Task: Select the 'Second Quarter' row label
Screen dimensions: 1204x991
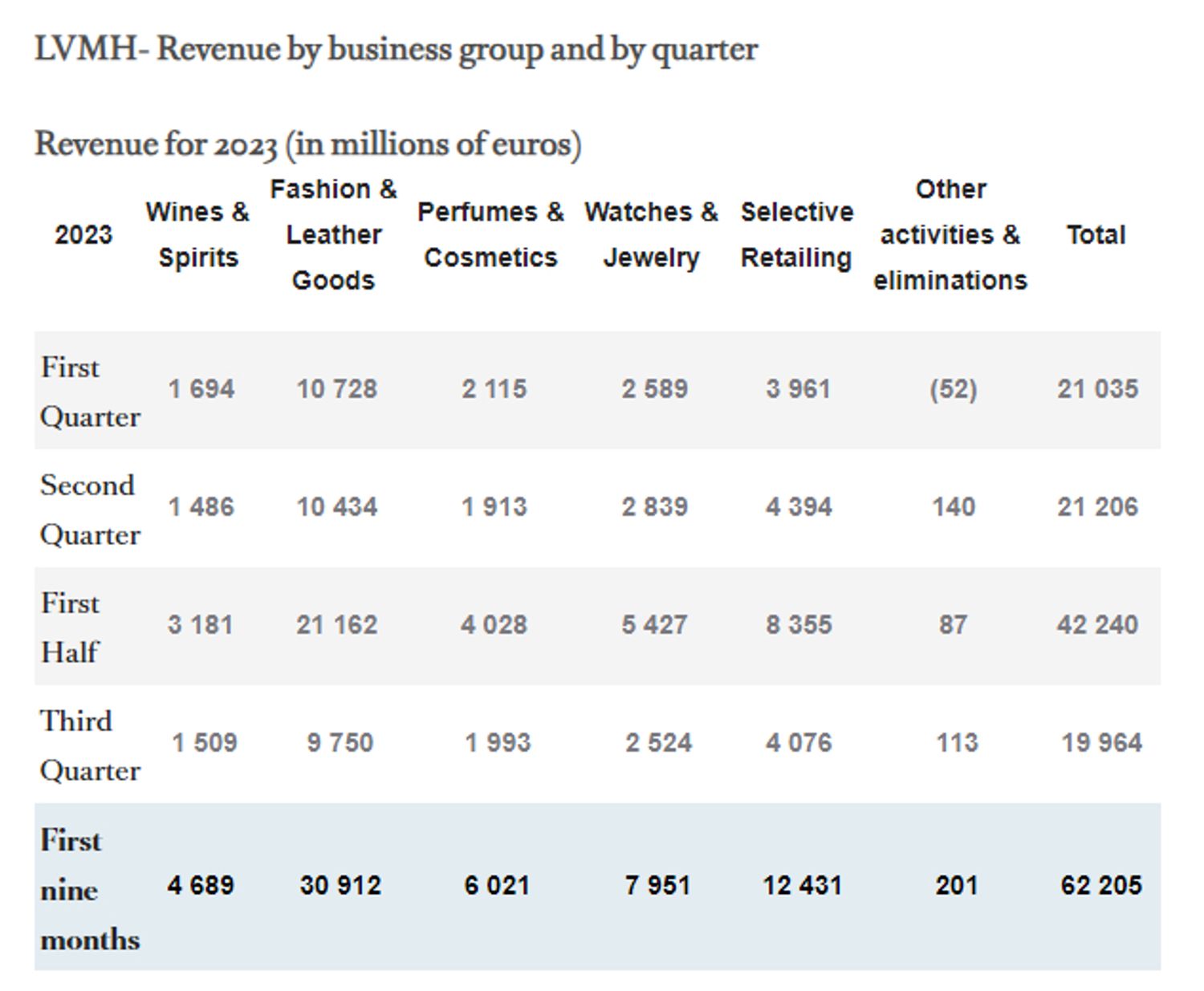Action: 90,510
